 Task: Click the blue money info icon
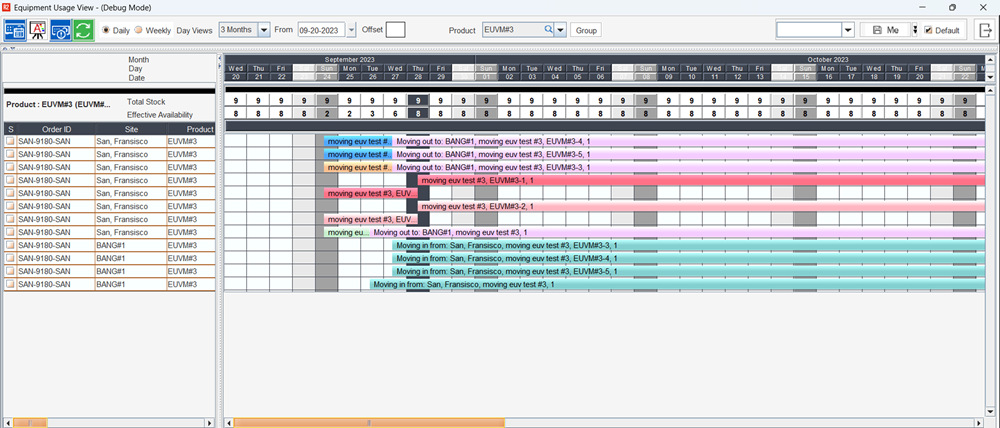click(61, 30)
